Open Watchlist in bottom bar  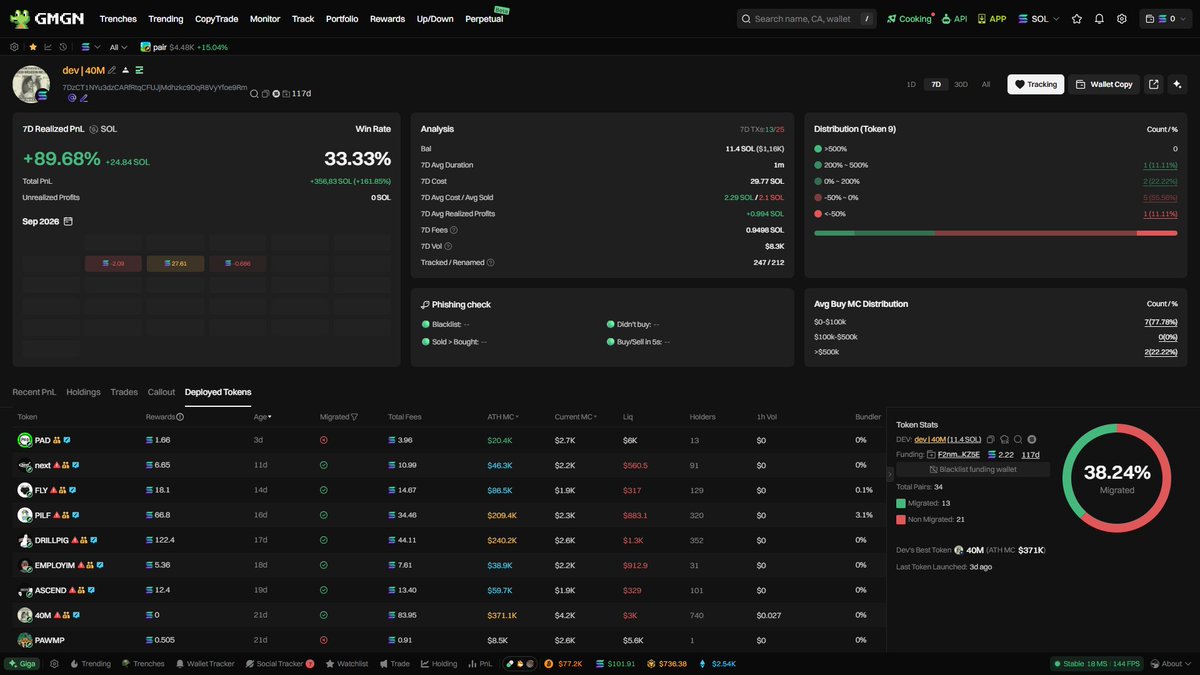(x=346, y=664)
